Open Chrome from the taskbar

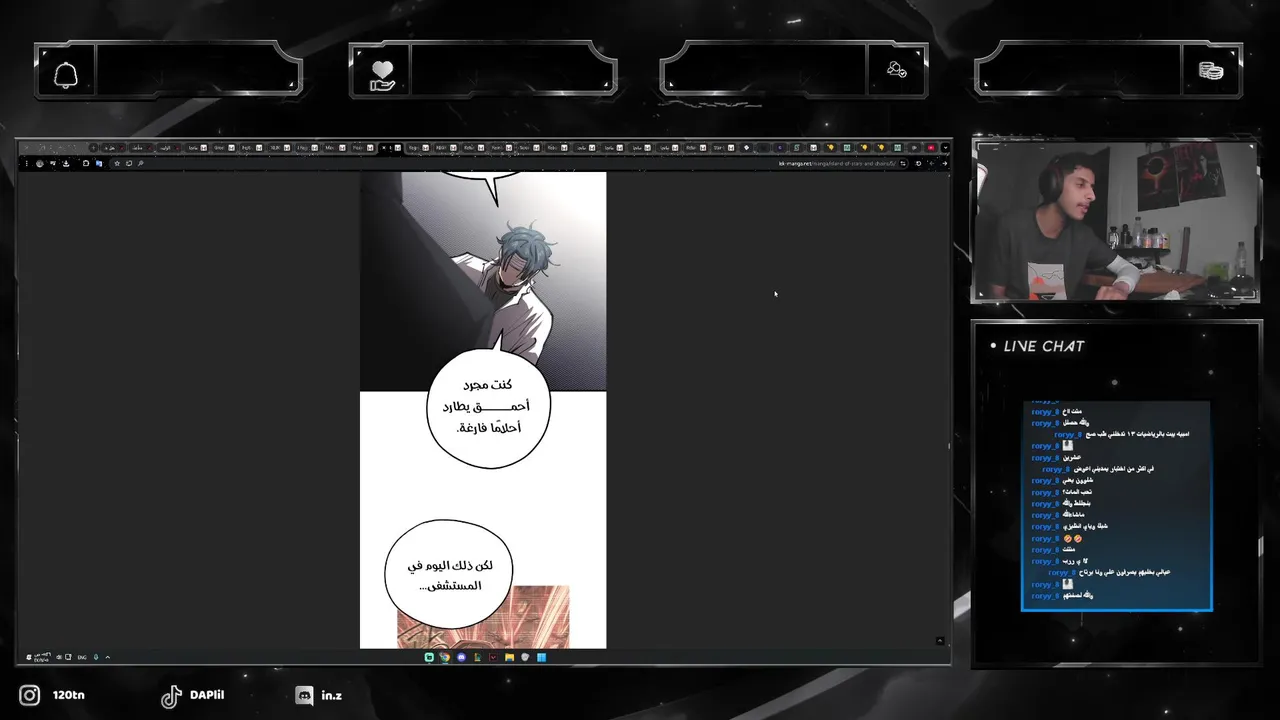[x=444, y=657]
